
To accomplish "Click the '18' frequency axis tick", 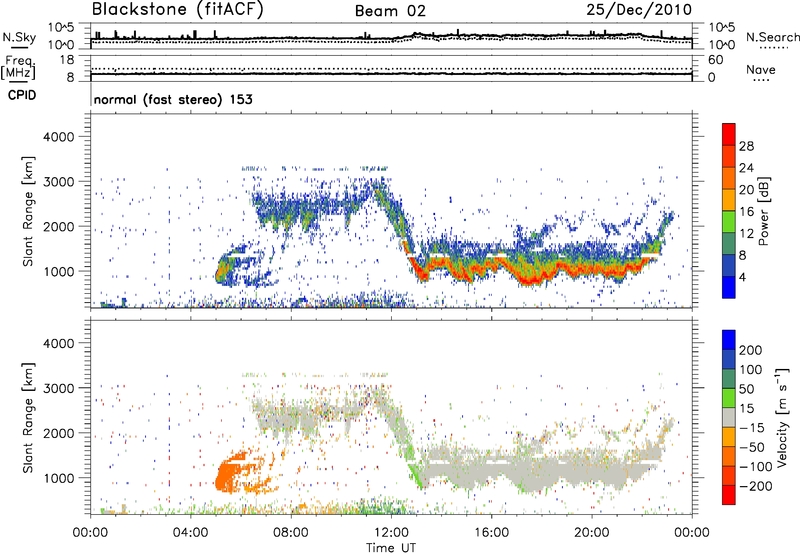I will tap(67, 60).
